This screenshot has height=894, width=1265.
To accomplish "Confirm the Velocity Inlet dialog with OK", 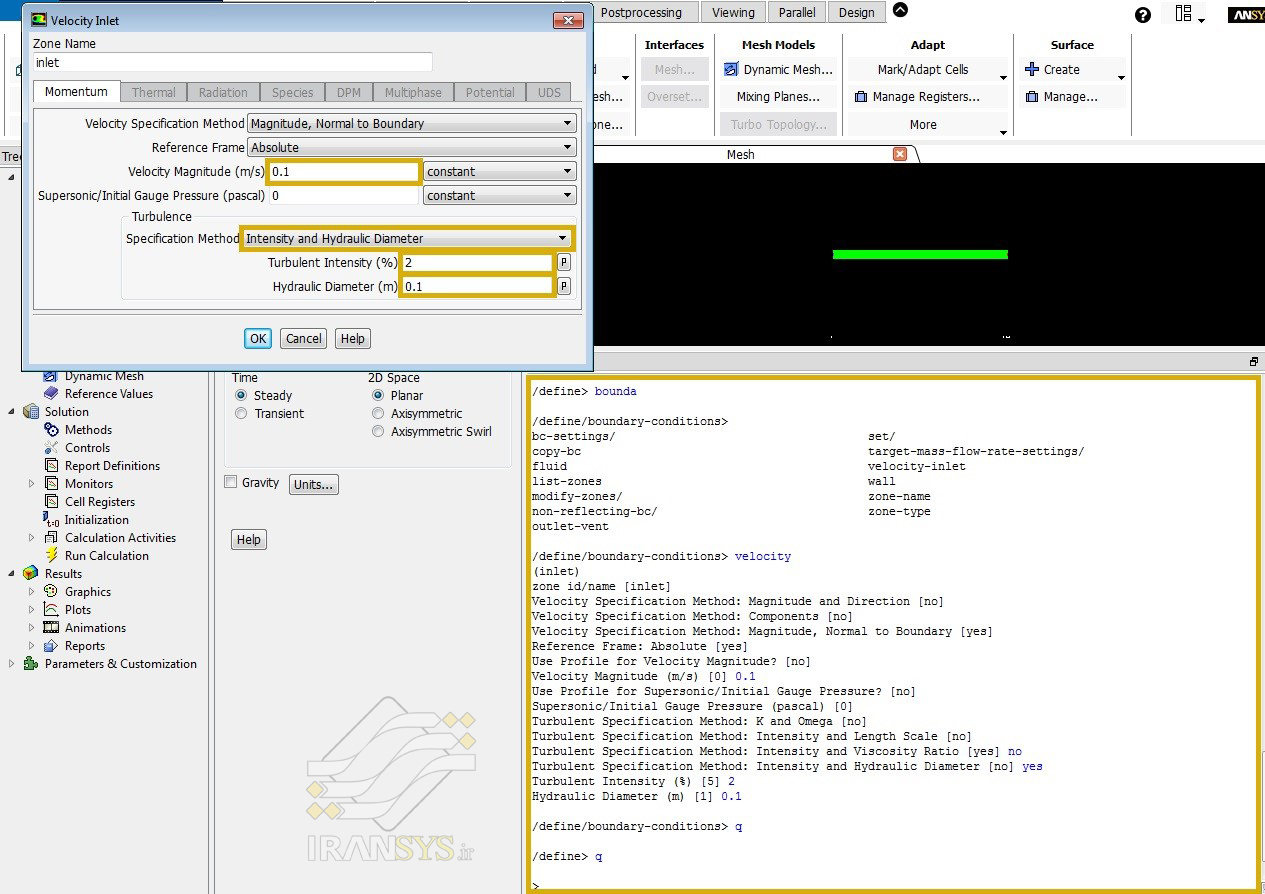I will tap(258, 339).
